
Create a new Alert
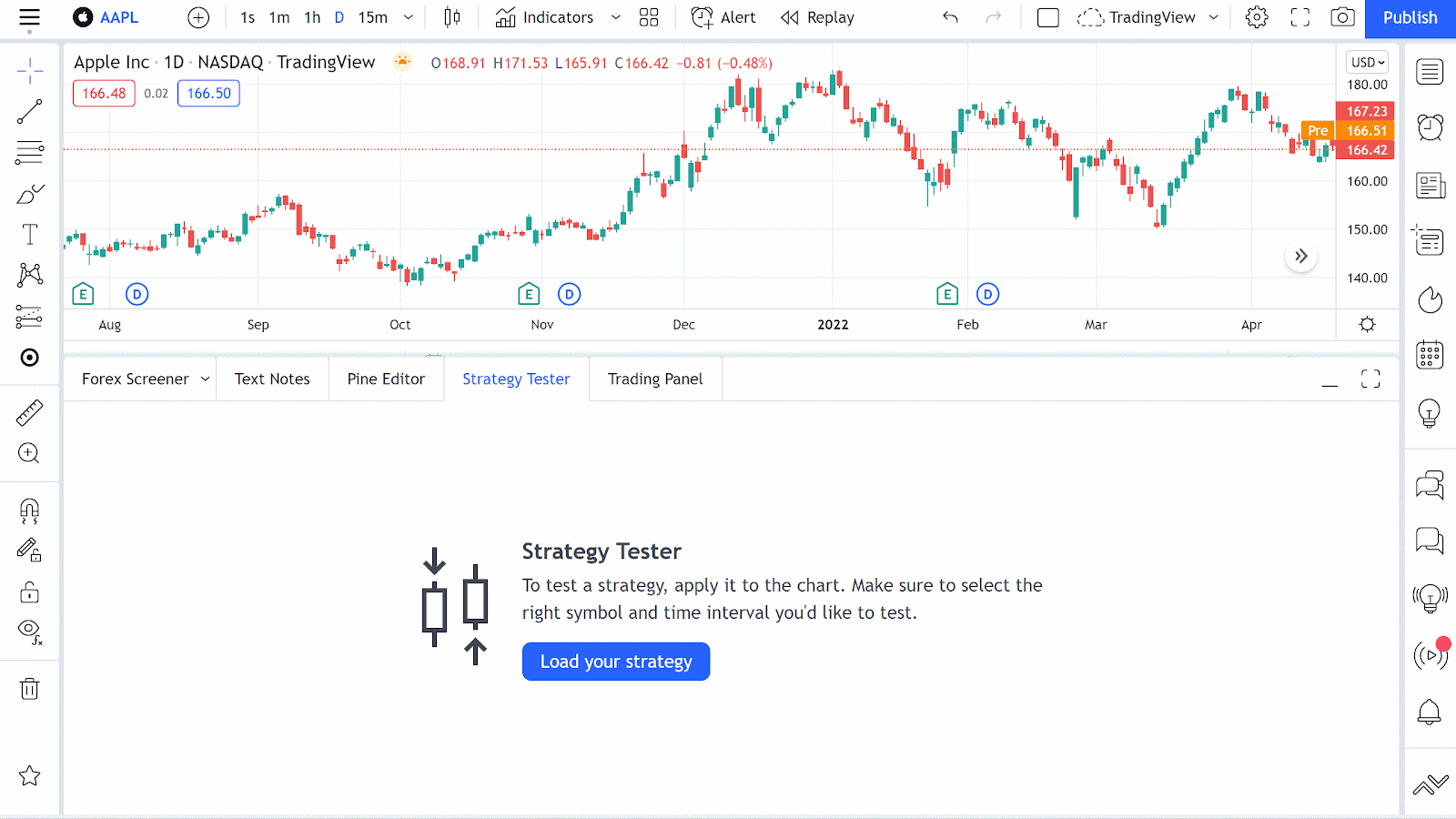point(723,17)
